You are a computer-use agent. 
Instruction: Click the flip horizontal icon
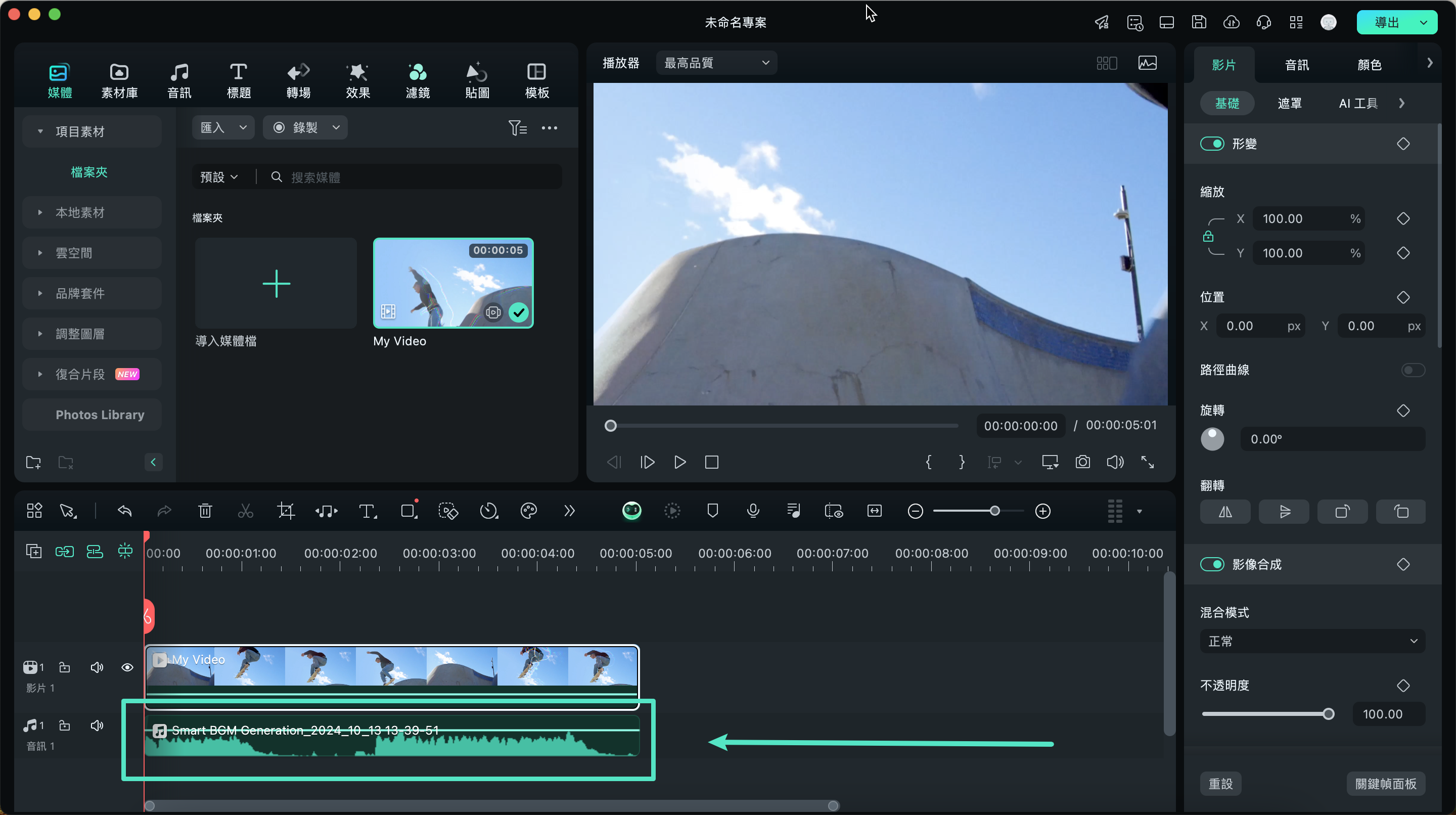tap(1225, 512)
